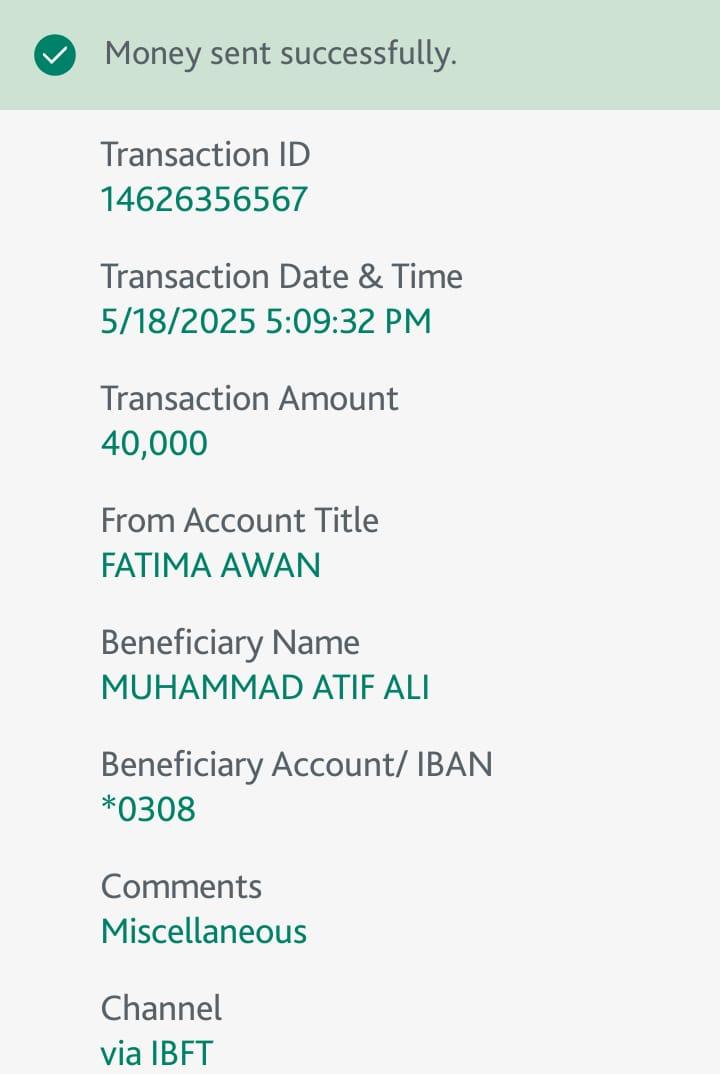
Task: Select the 'Transaction ID' label
Action: click(205, 155)
